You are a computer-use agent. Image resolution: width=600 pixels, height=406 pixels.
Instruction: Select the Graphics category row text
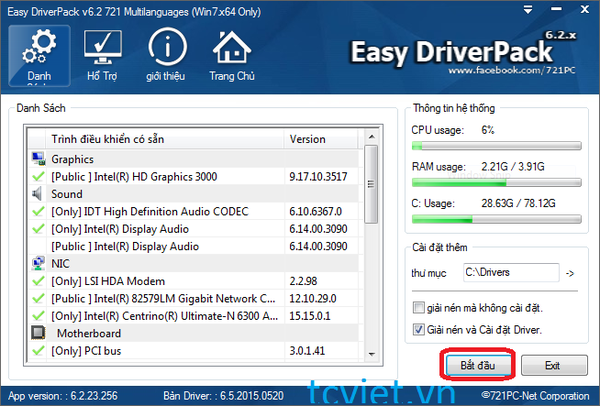[x=72, y=159]
